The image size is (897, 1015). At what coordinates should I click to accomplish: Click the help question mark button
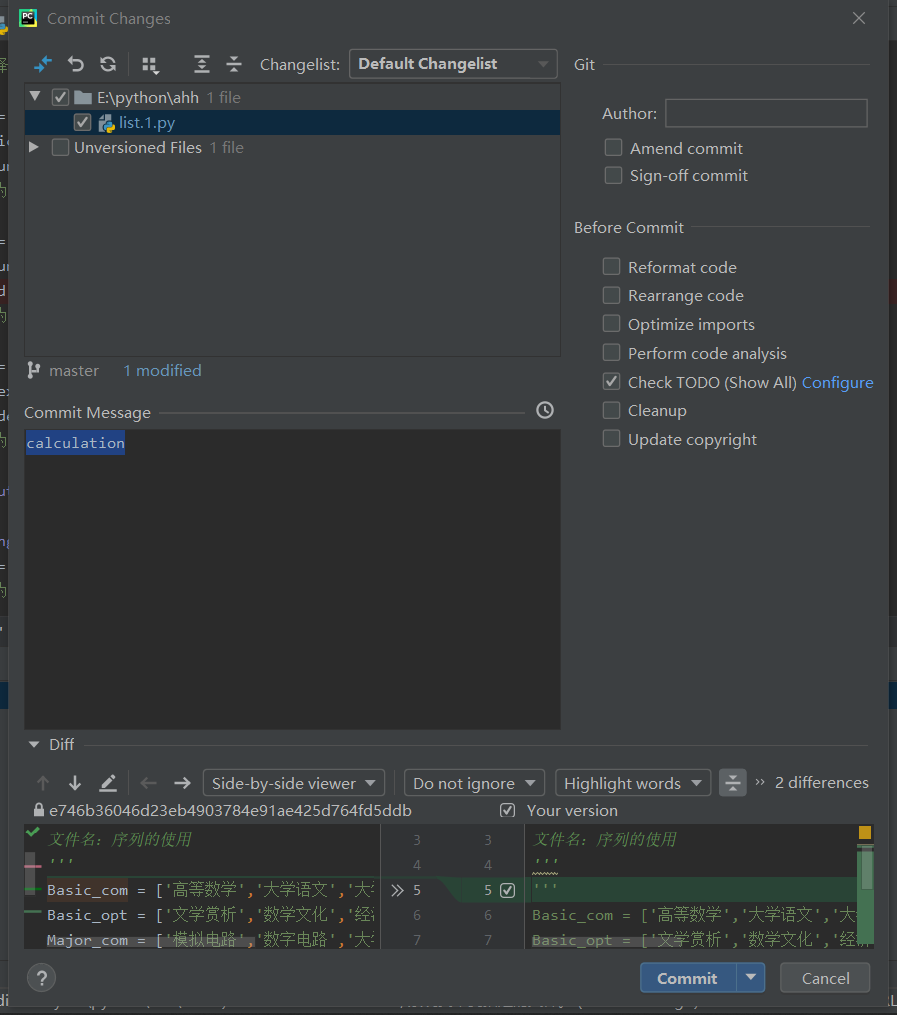point(41,977)
